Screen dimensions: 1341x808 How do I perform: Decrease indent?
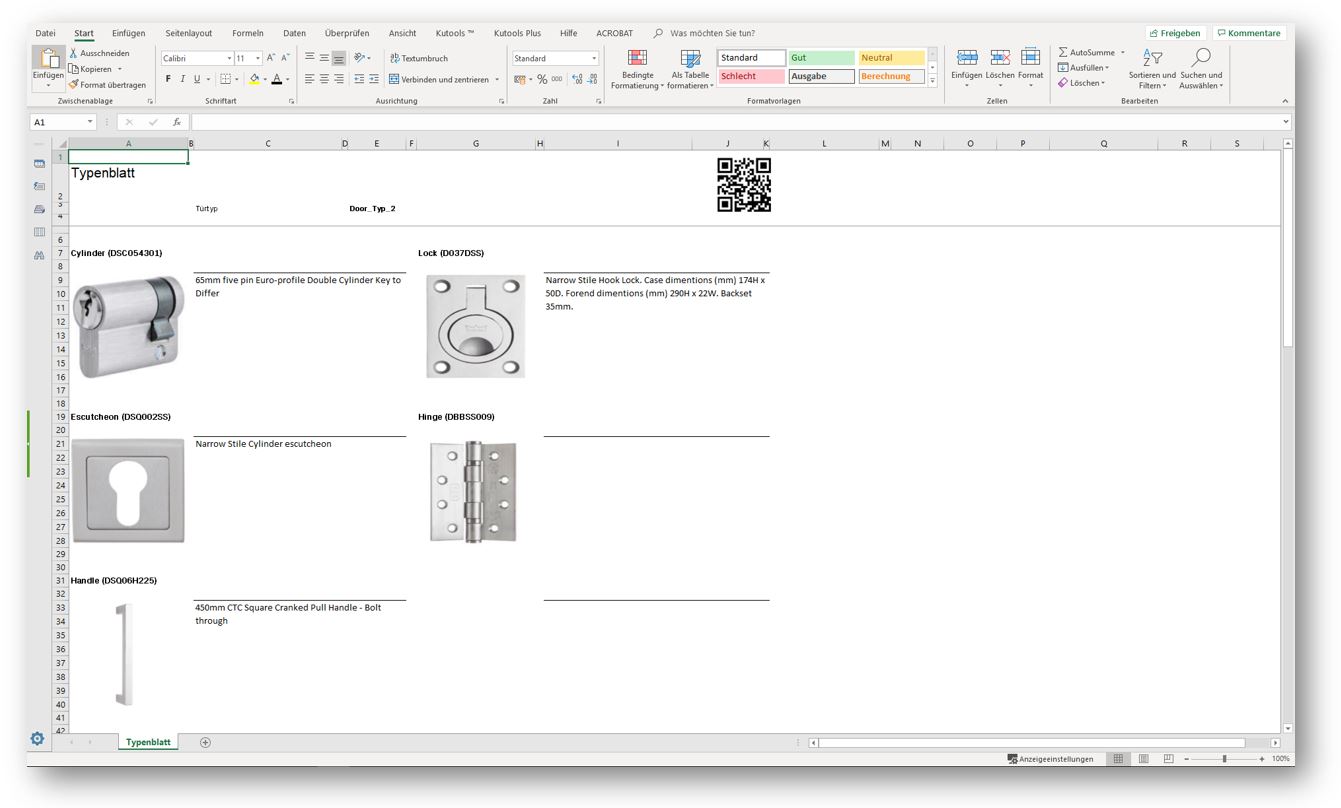coord(359,79)
